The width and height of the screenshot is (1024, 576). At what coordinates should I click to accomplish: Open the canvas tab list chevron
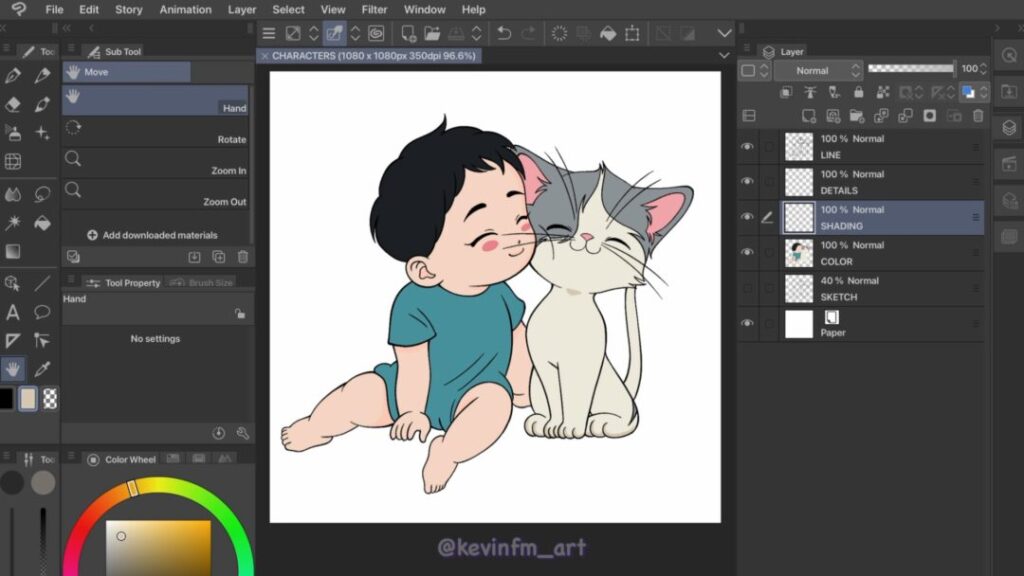tap(725, 56)
